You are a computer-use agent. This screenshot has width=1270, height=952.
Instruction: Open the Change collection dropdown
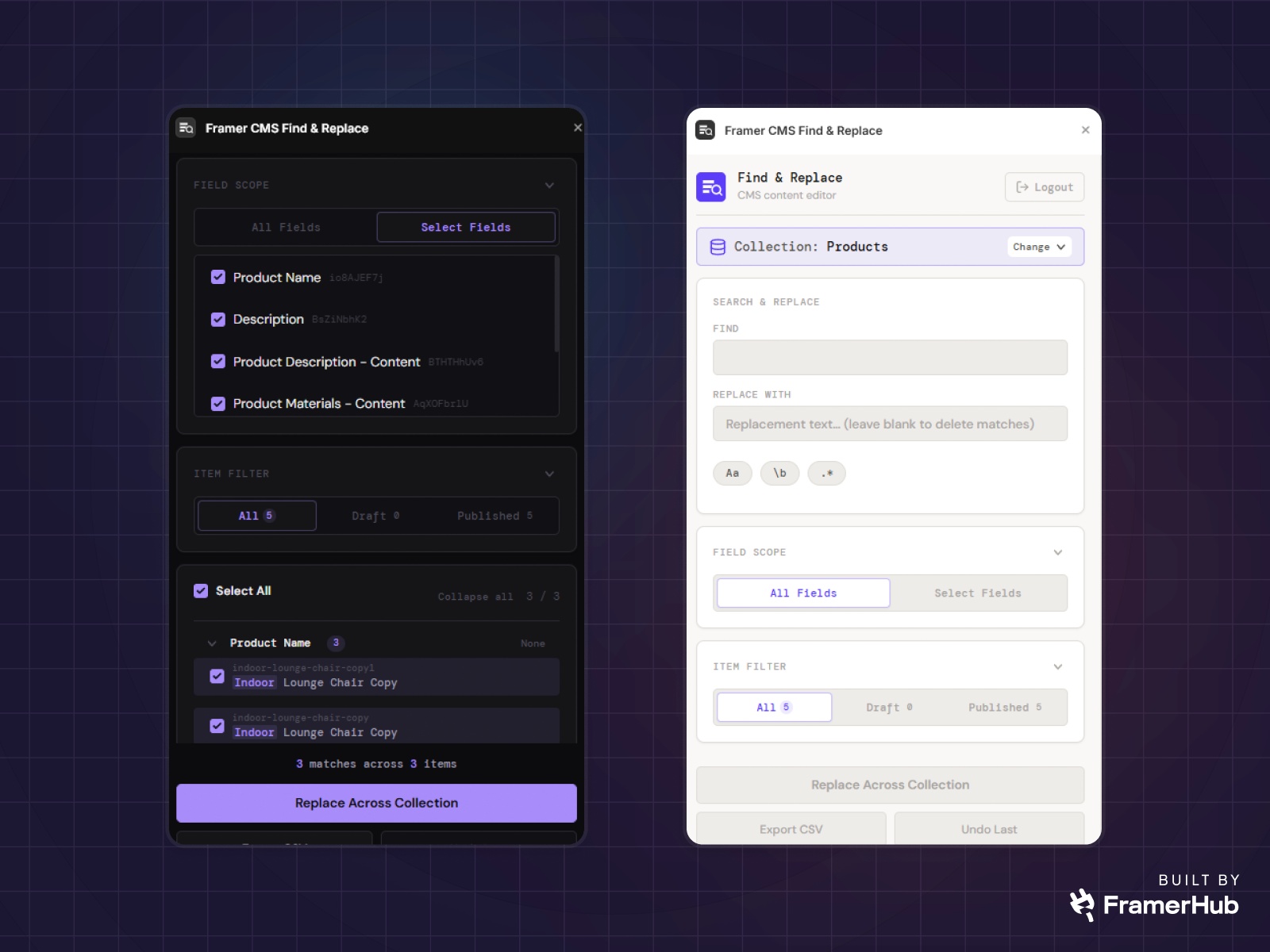click(x=1038, y=247)
